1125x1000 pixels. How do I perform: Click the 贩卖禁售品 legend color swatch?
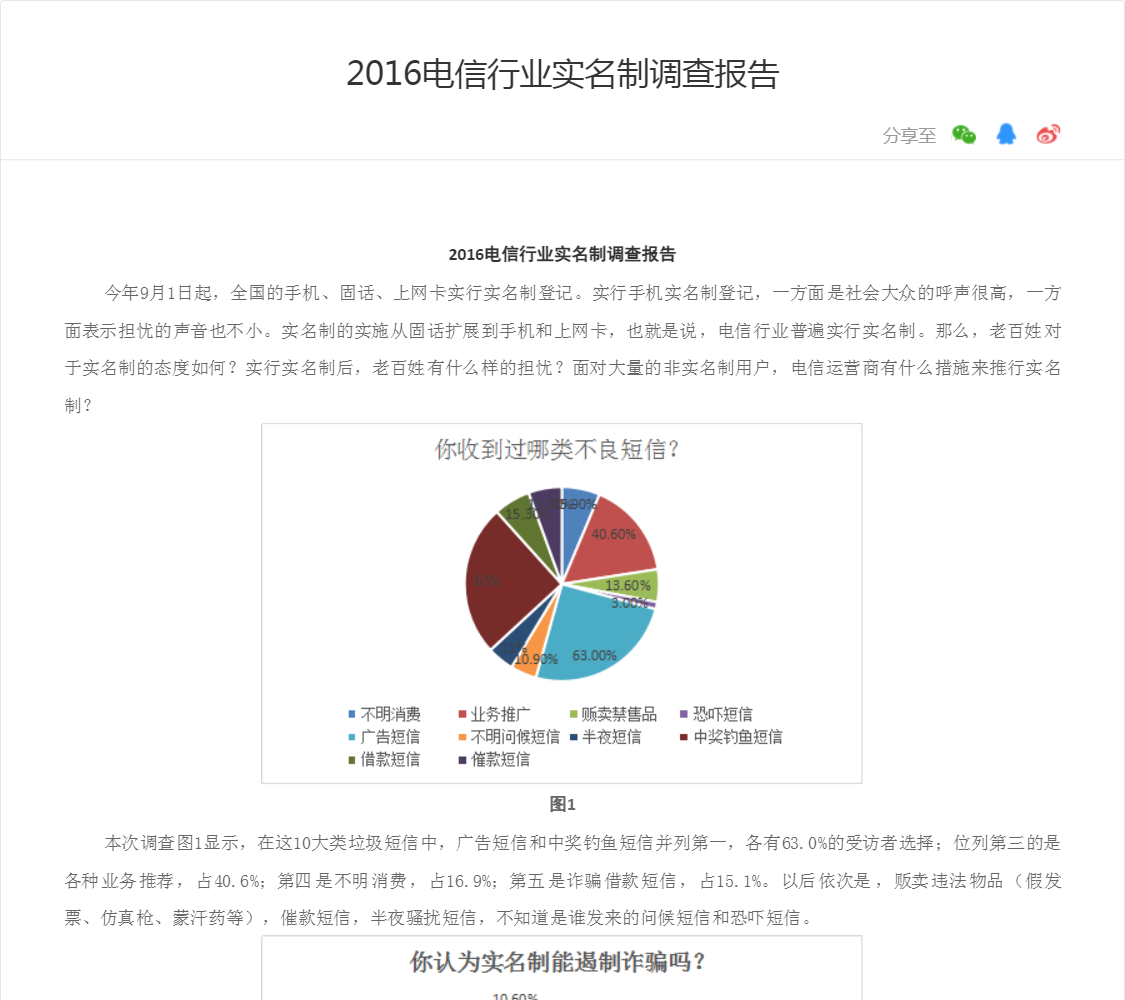tap(573, 714)
